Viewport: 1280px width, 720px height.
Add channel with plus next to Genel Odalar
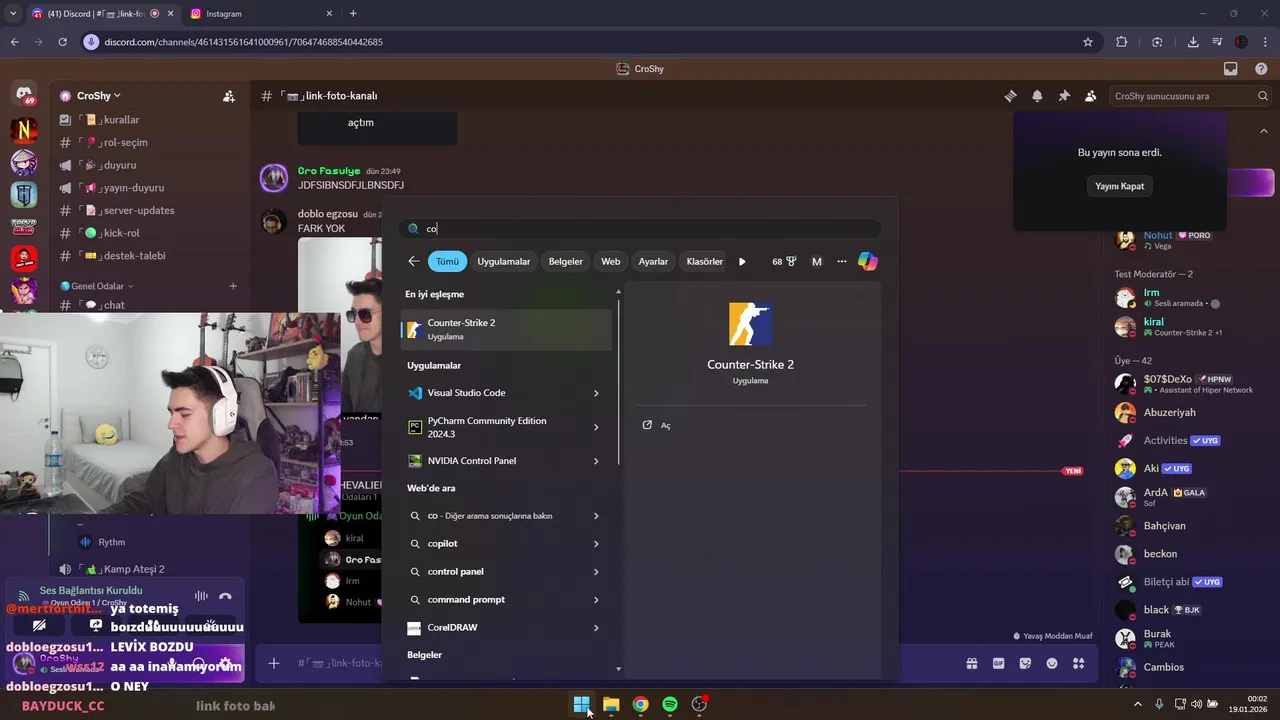(233, 286)
